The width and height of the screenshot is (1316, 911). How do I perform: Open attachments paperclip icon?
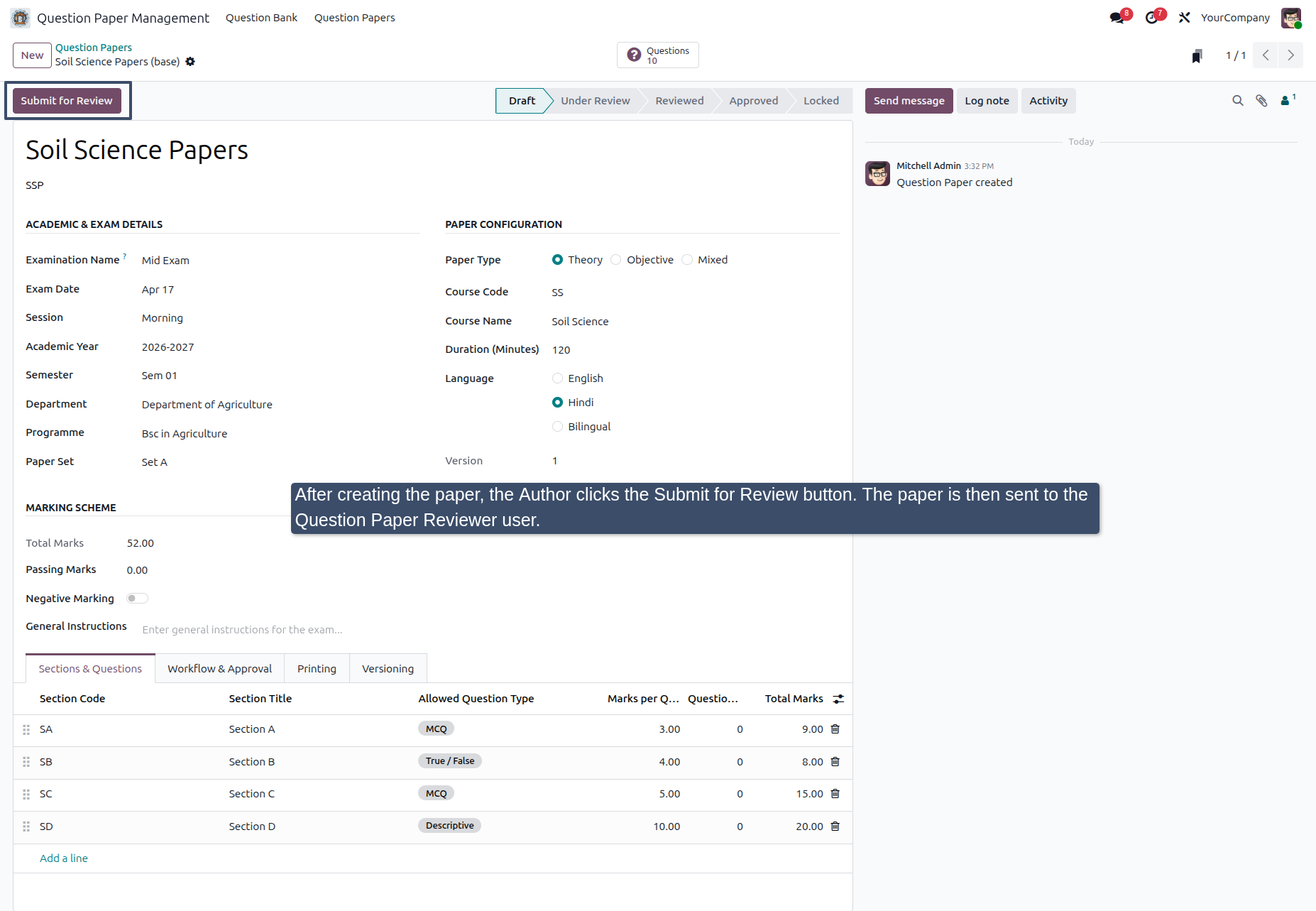(x=1261, y=101)
